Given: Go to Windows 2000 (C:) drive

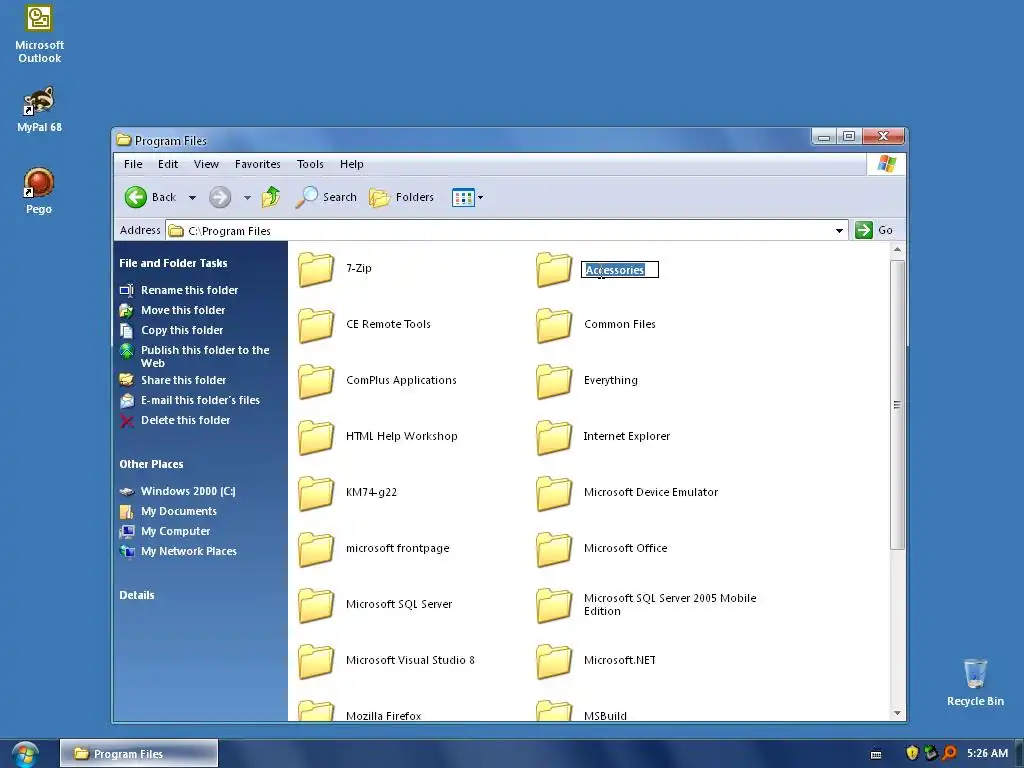Looking at the screenshot, I should click(188, 491).
